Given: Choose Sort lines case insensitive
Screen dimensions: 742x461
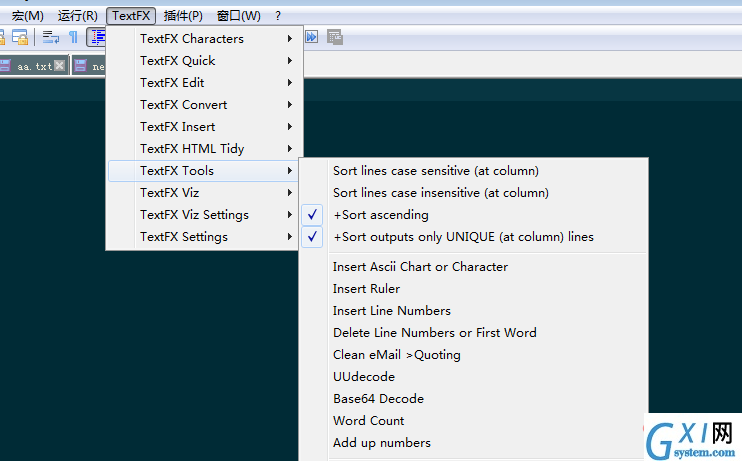Looking at the screenshot, I should (x=474, y=193).
